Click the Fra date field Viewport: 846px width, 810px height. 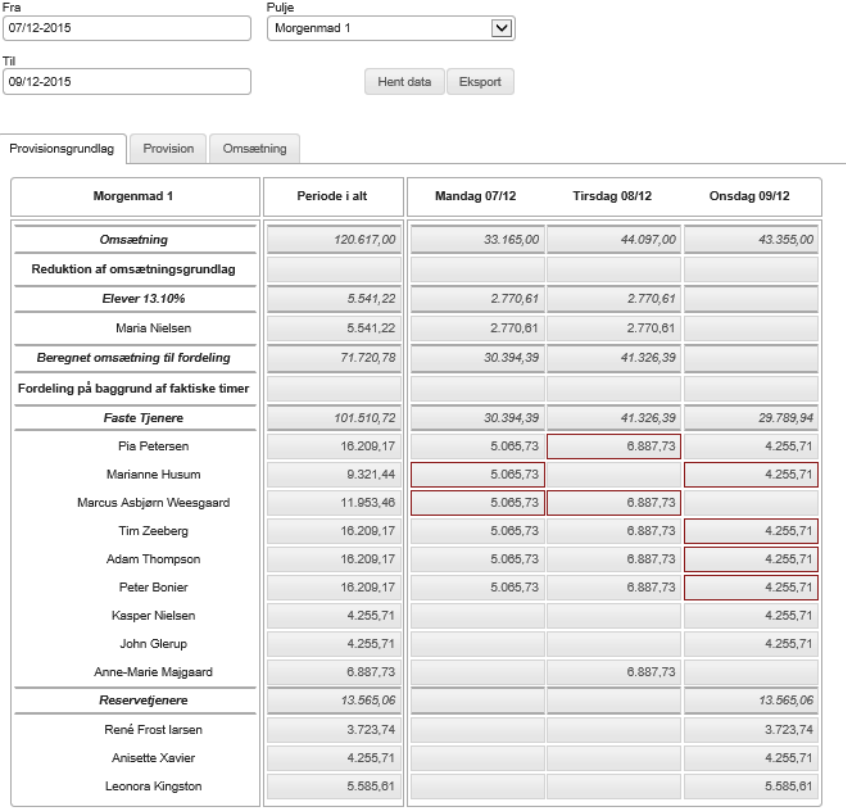point(127,28)
